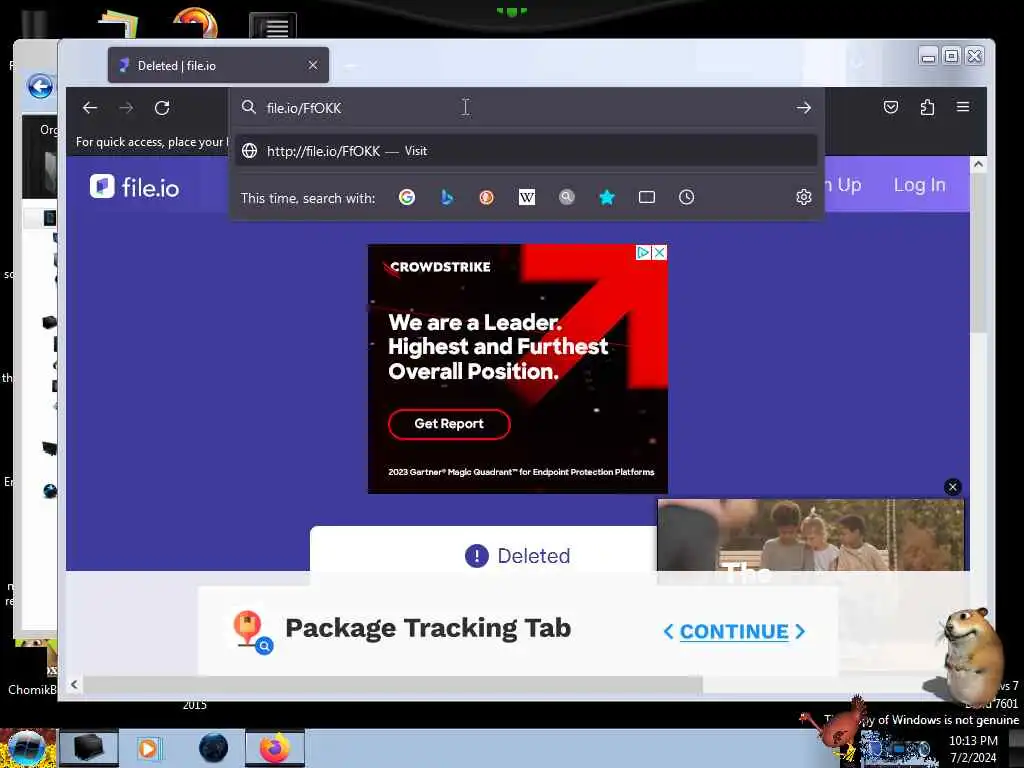Open the Log In link
Screen dimensions: 1024x768
point(920,185)
